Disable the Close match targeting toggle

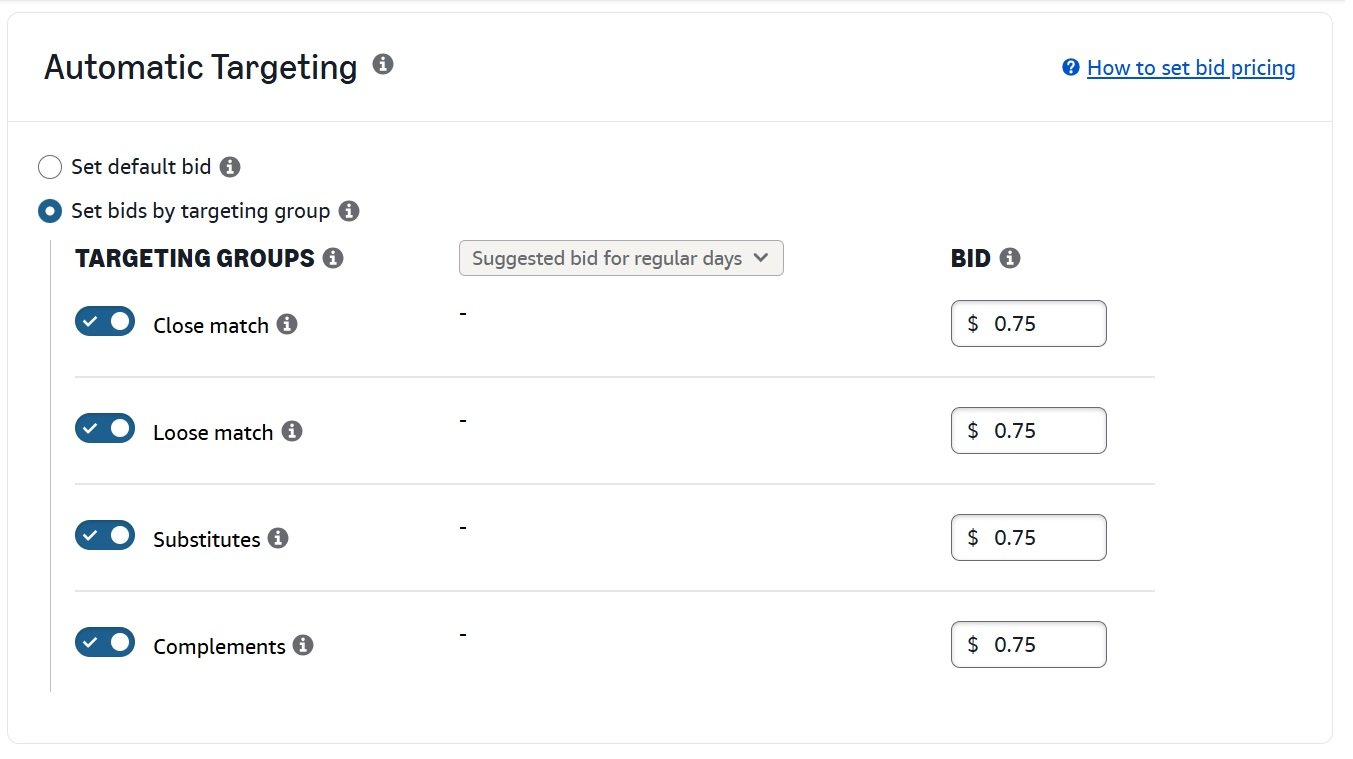pyautogui.click(x=104, y=321)
